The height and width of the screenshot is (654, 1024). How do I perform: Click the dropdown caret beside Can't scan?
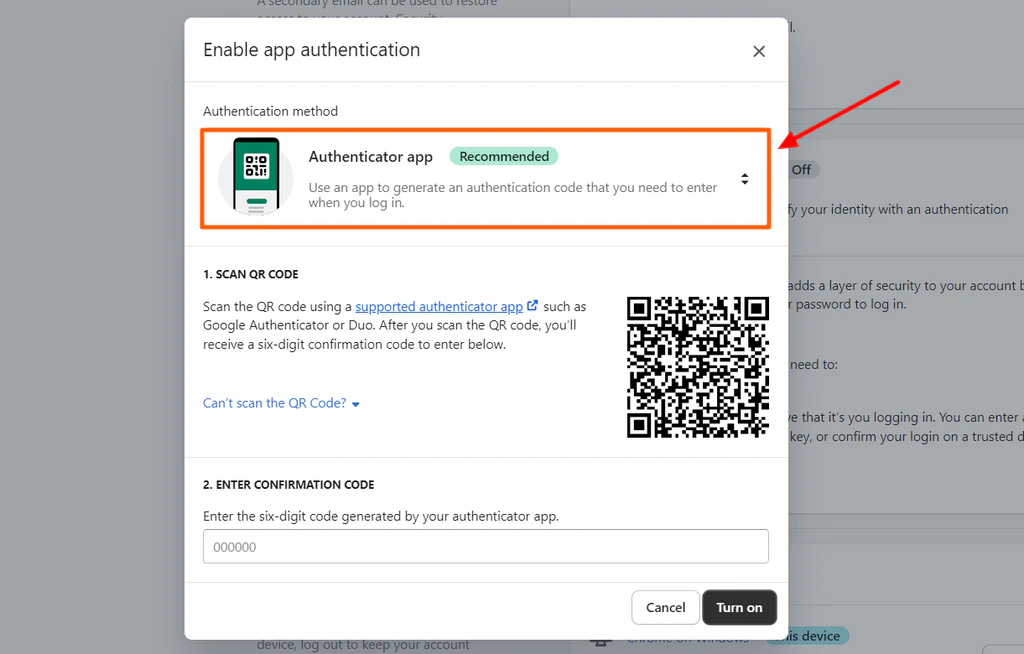click(356, 404)
